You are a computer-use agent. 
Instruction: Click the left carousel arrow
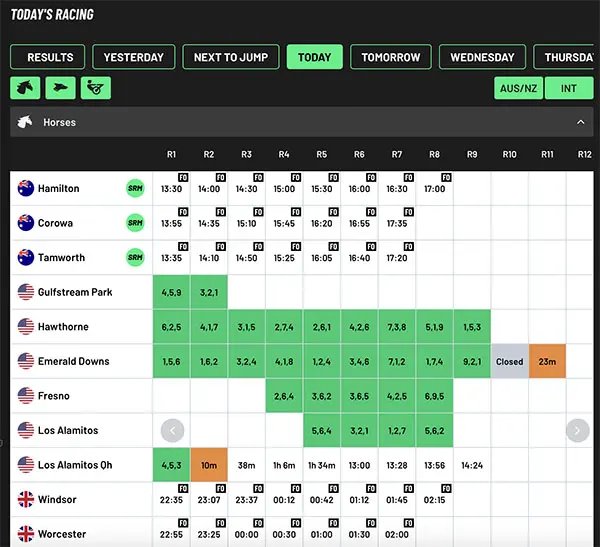pos(173,431)
